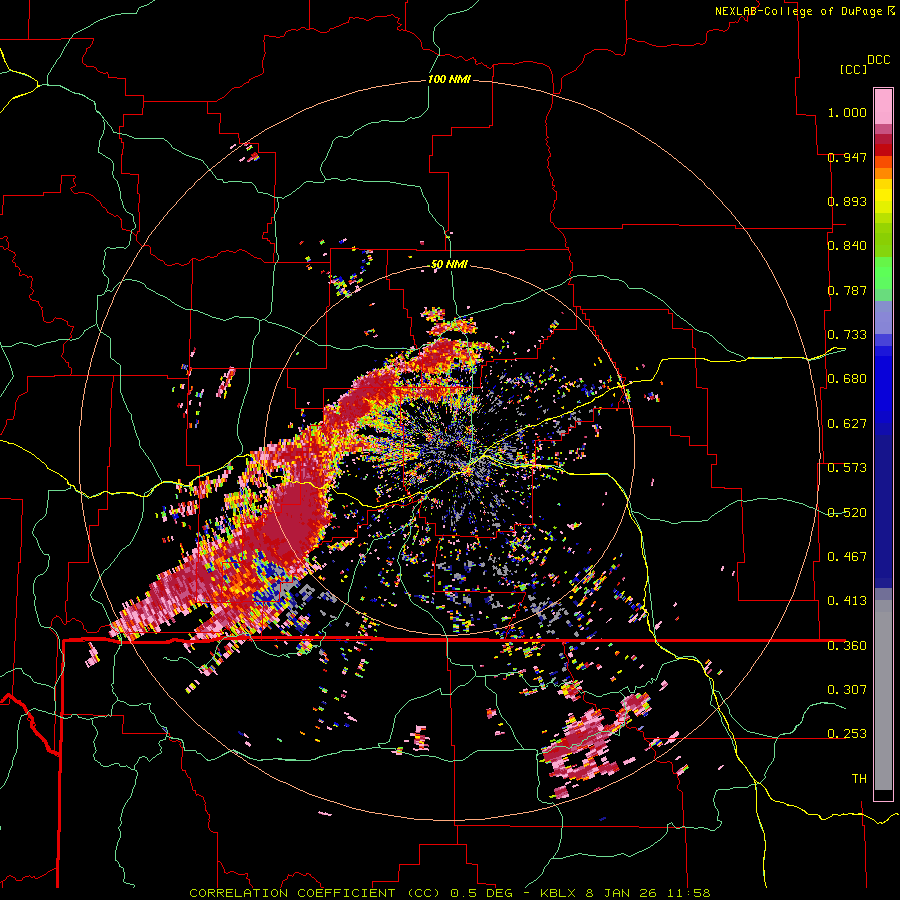Screen dimensions: 900x900
Task: Click the TH threshold label
Action: click(x=859, y=779)
